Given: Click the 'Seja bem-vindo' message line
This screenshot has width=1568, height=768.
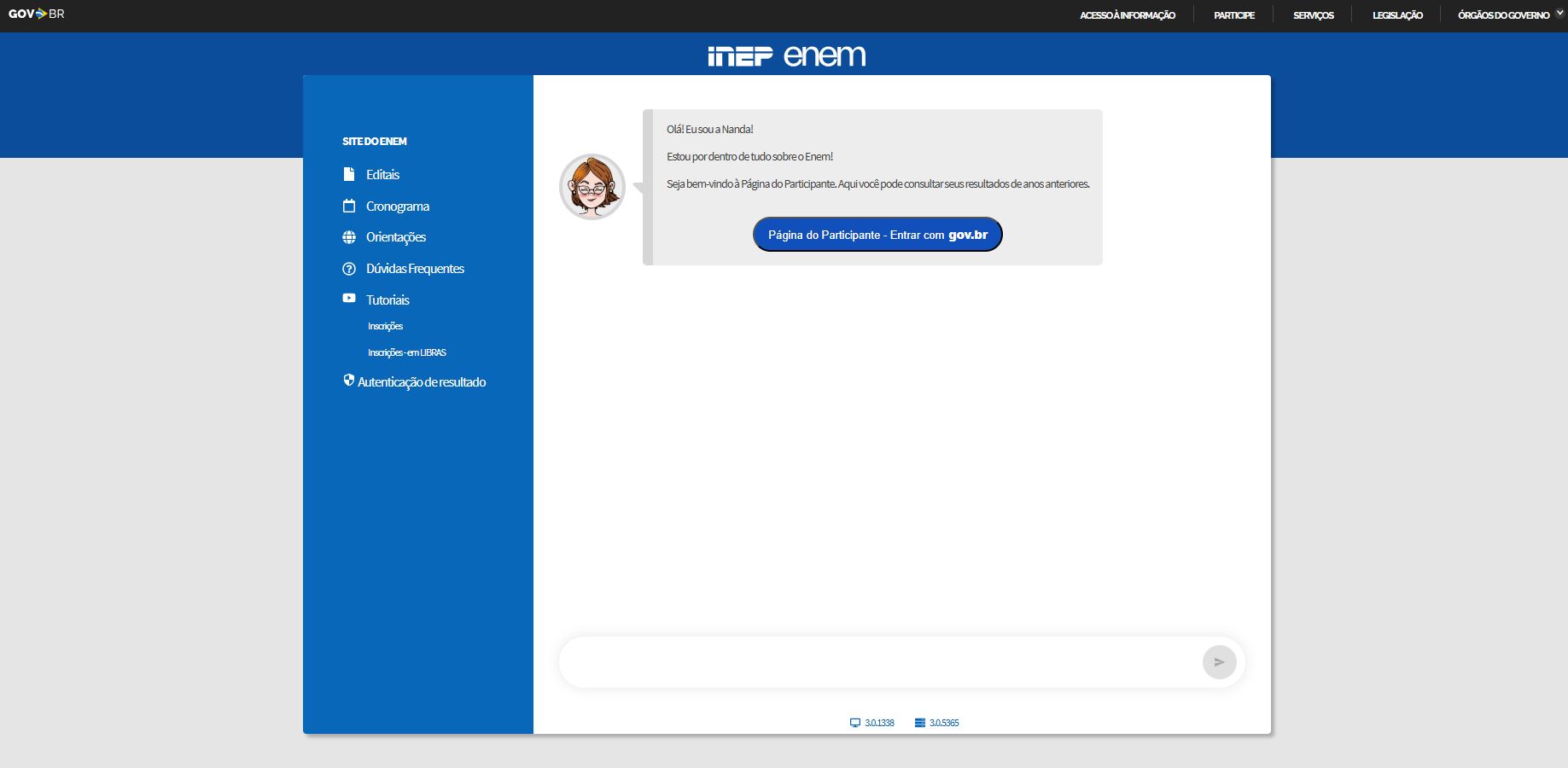Looking at the screenshot, I should point(878,183).
